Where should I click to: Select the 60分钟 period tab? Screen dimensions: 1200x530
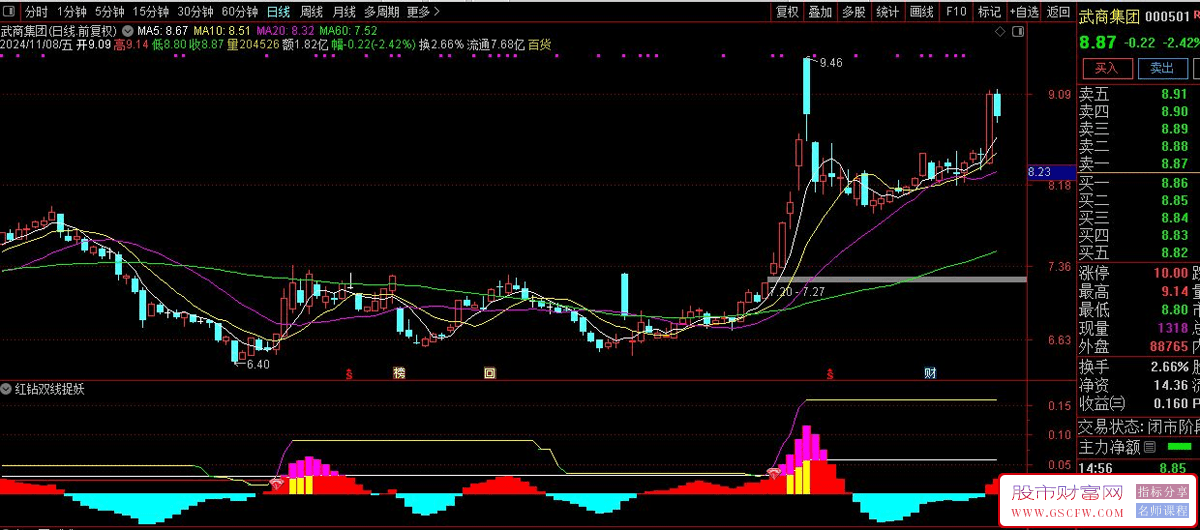click(239, 12)
